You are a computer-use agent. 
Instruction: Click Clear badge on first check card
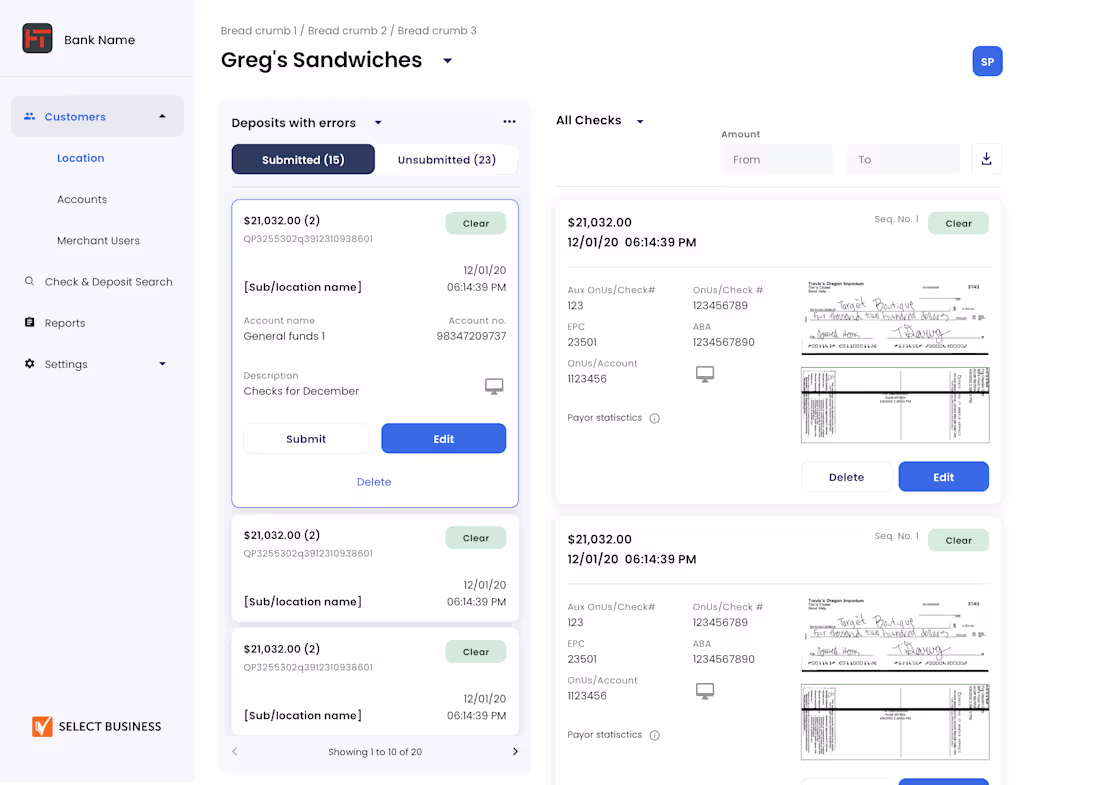pos(958,223)
